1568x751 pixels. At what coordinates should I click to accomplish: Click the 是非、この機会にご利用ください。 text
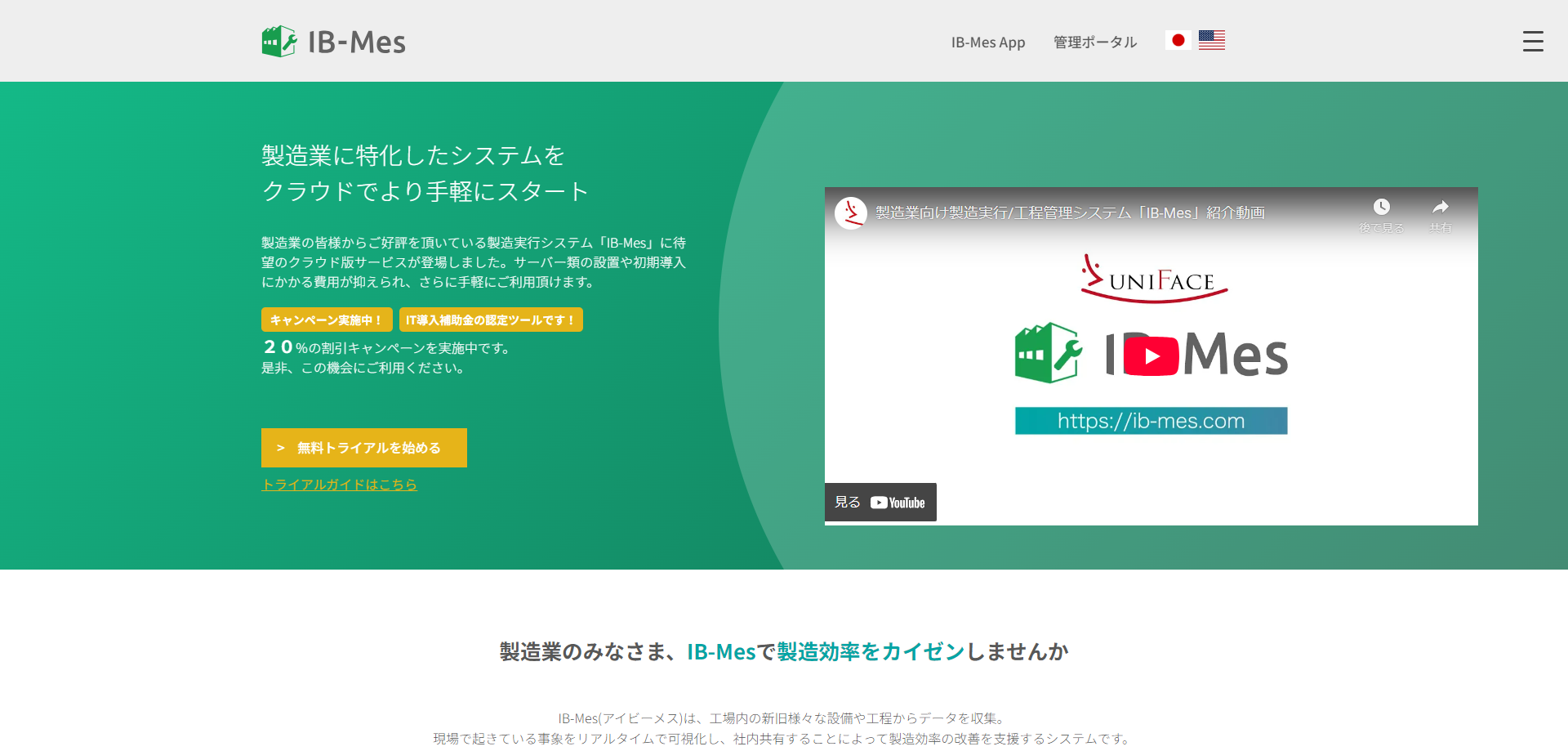(x=365, y=369)
